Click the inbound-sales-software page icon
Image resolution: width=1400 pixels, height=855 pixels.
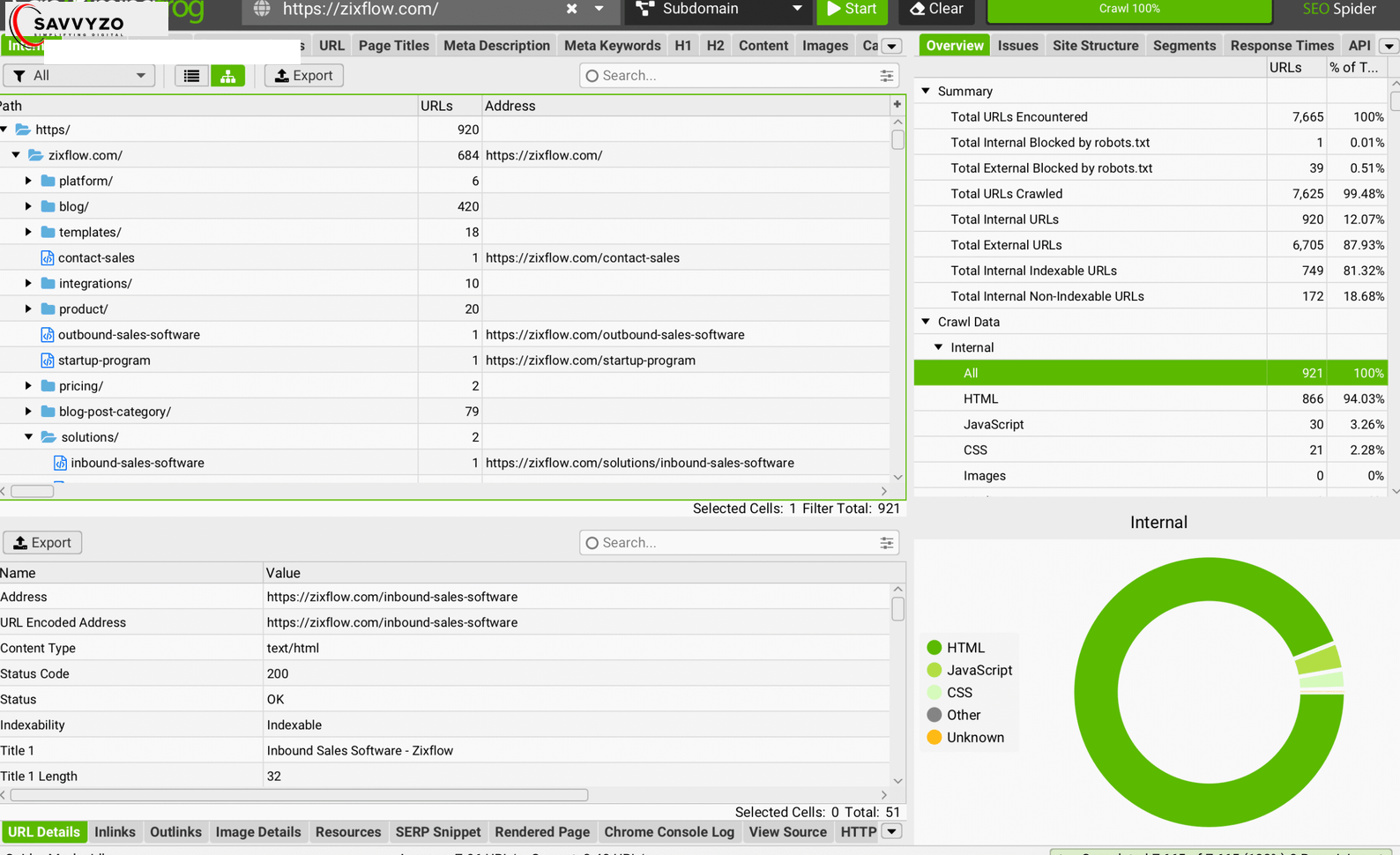(60, 463)
